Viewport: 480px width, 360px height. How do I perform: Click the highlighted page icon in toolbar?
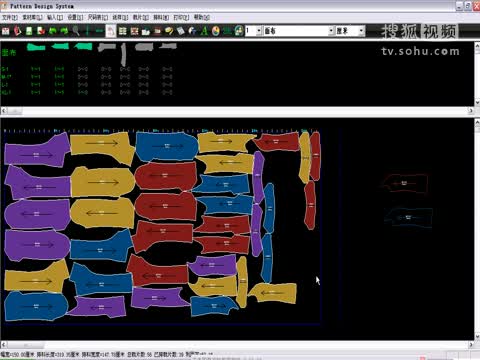point(111,31)
